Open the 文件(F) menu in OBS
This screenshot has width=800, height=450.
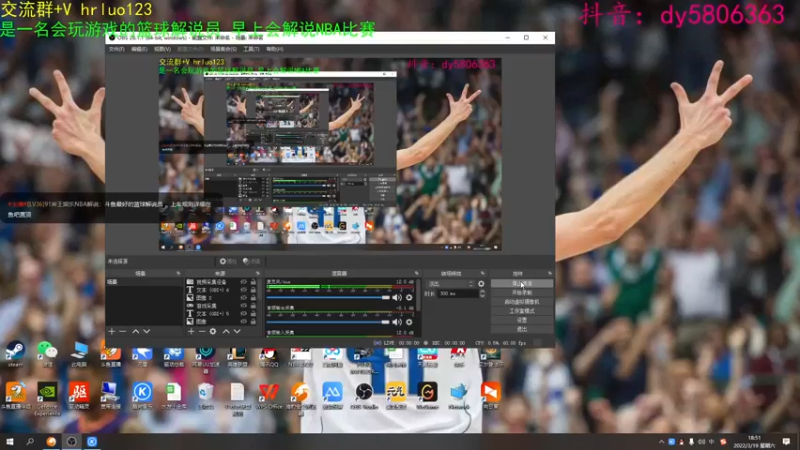(x=116, y=49)
